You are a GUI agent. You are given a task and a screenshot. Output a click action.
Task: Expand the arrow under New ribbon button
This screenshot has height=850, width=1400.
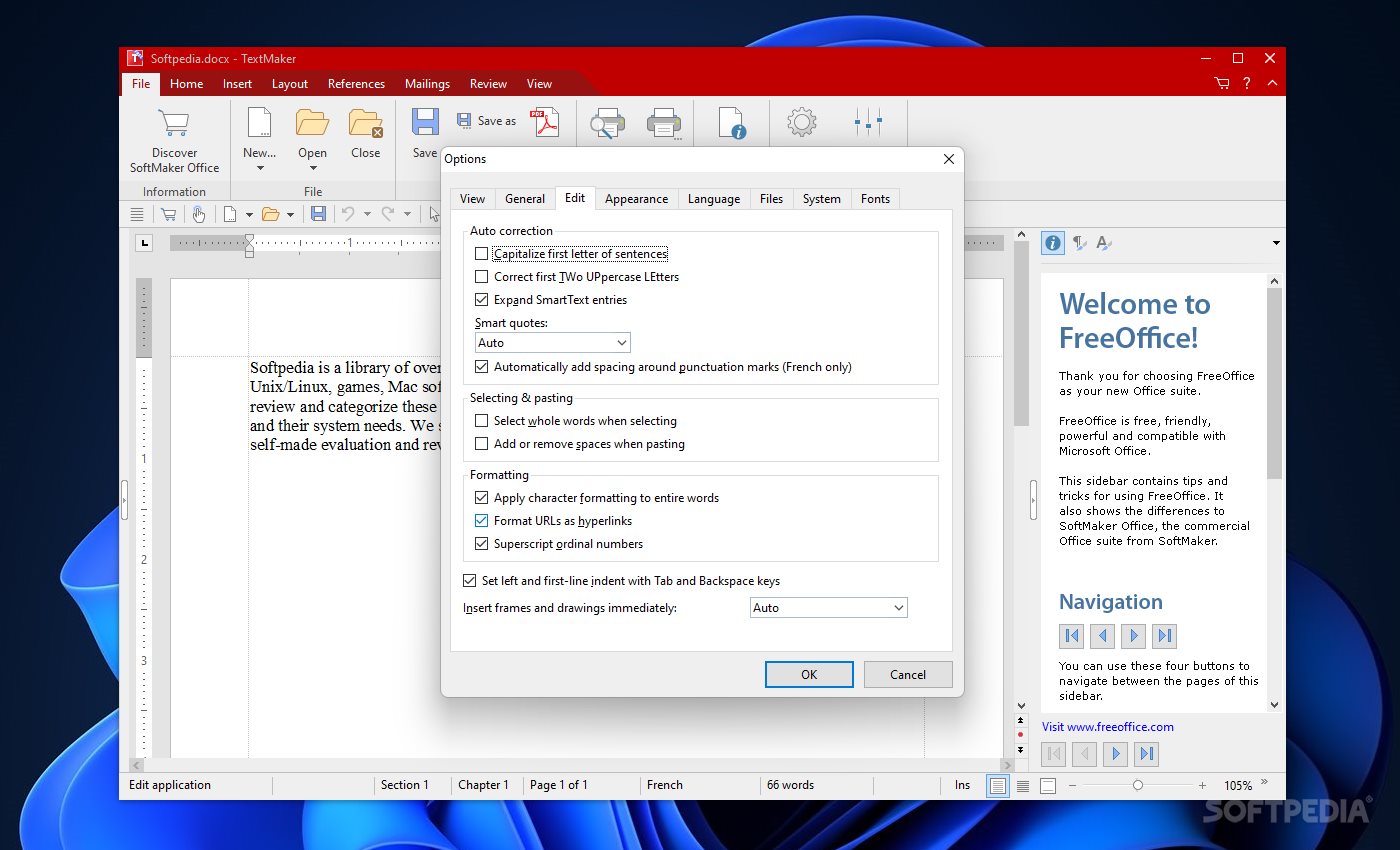259,168
